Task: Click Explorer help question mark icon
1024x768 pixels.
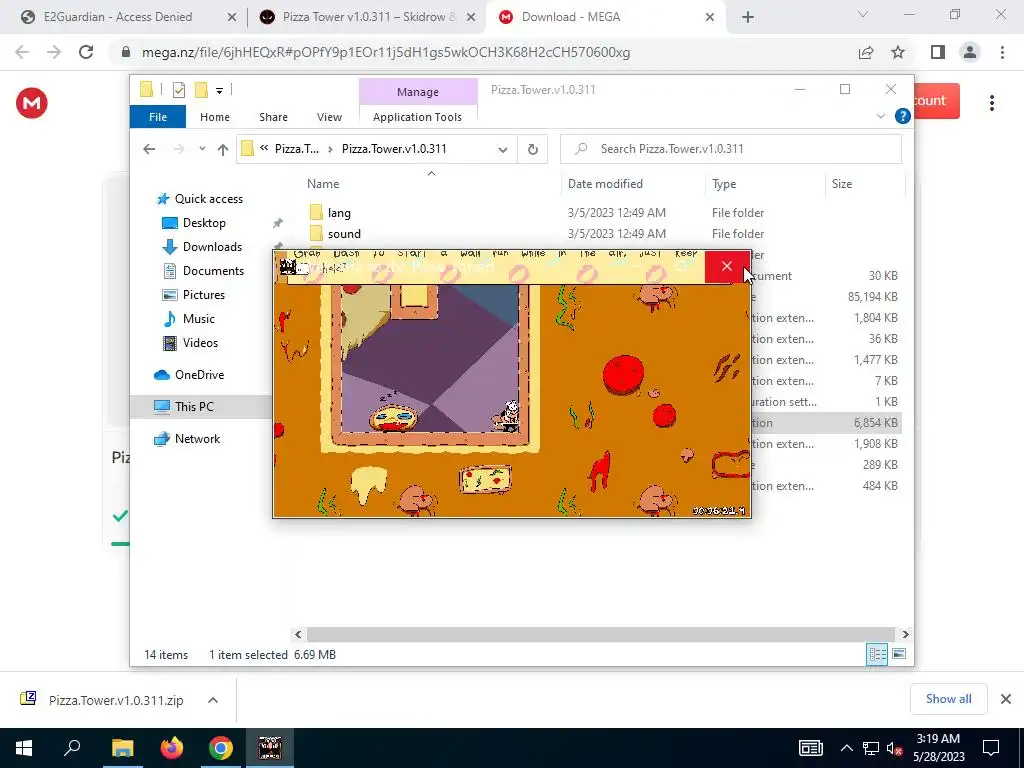Action: tap(903, 116)
